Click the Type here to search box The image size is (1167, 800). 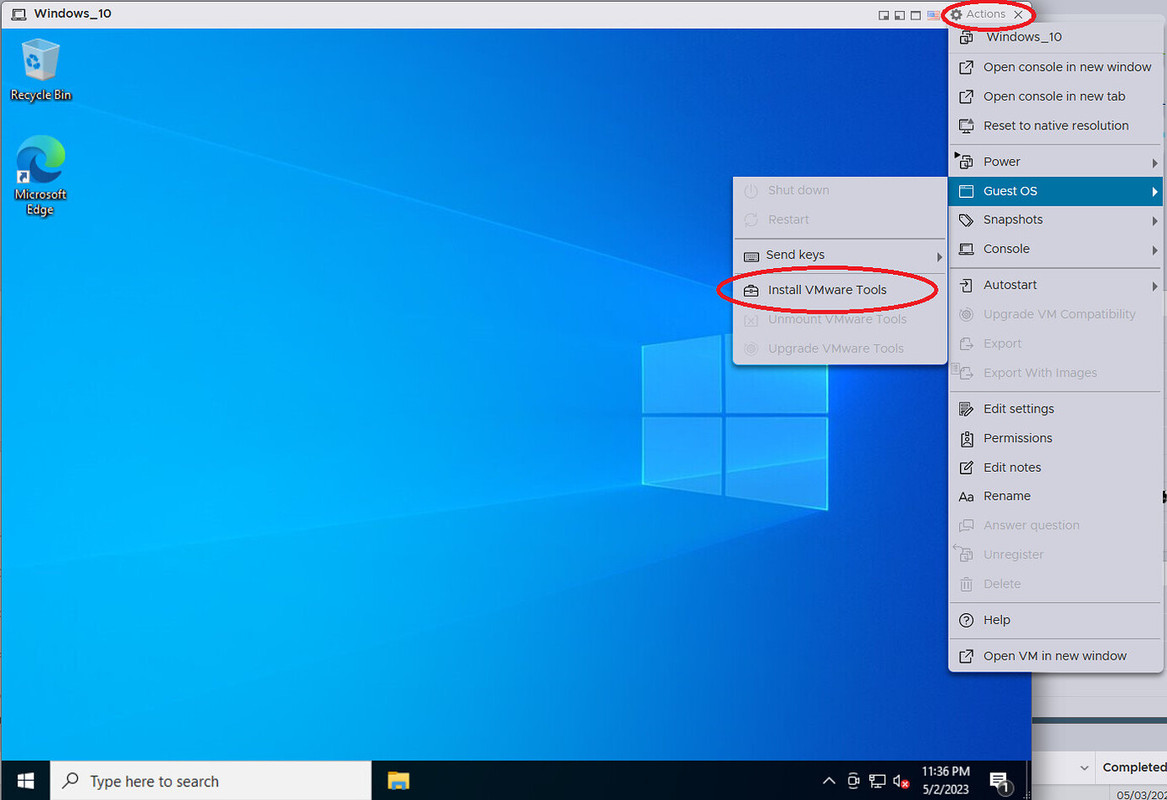(211, 781)
